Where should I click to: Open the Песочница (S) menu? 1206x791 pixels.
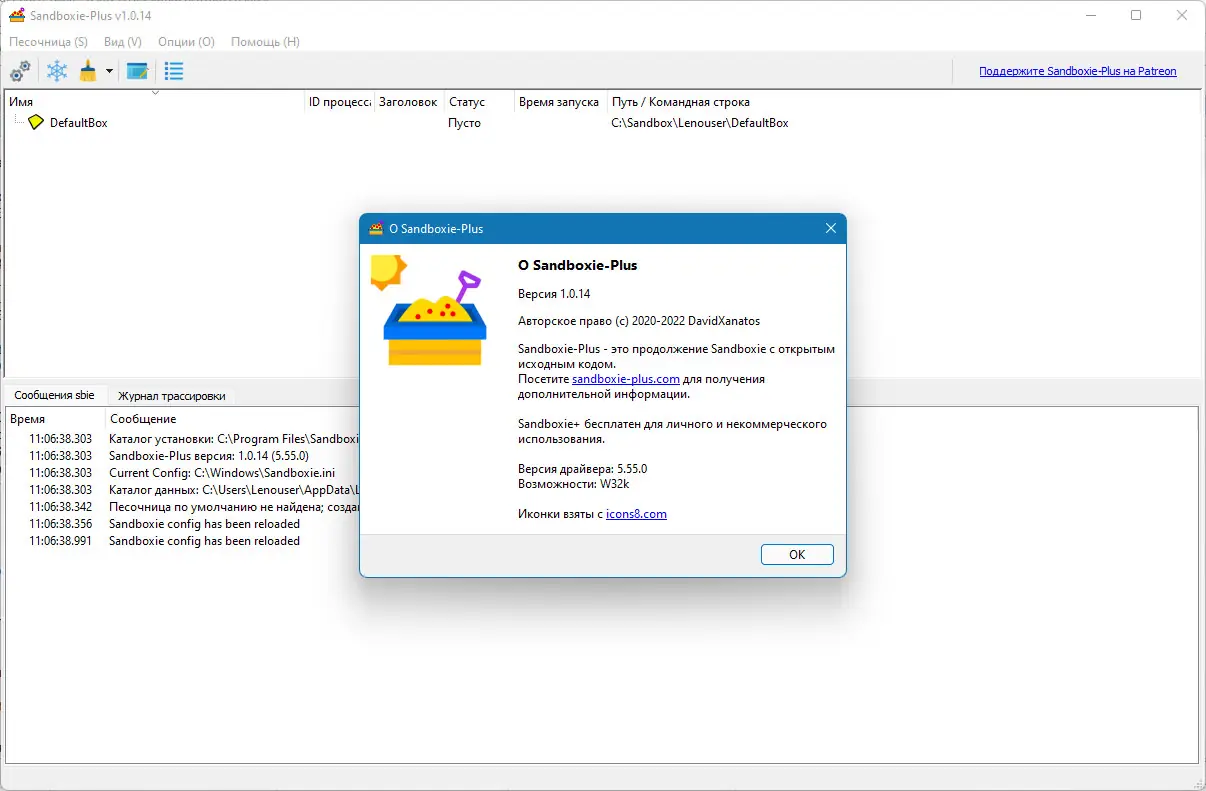click(x=48, y=42)
